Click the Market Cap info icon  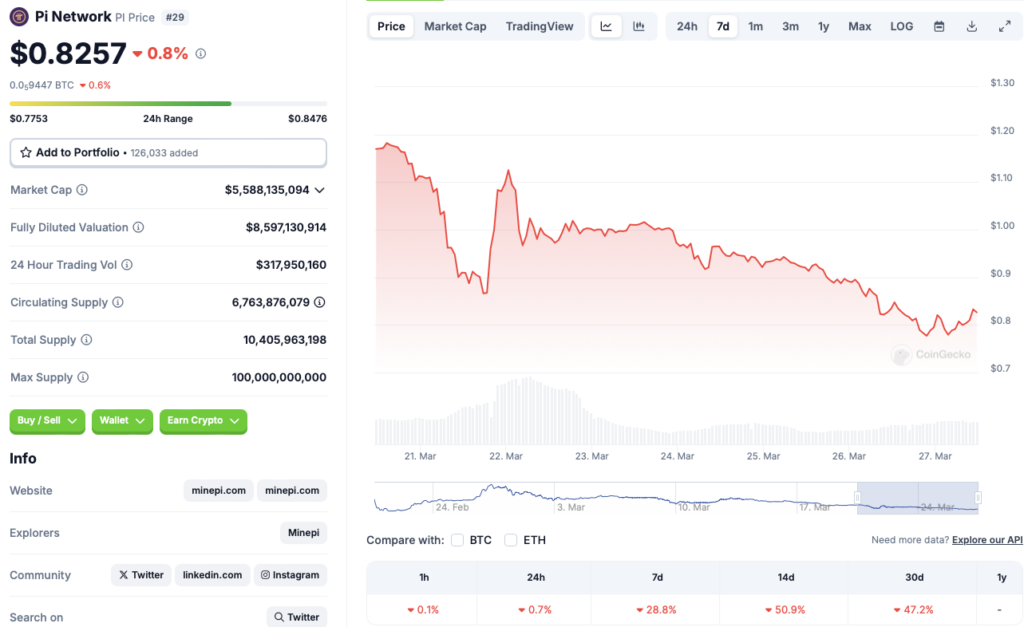[82, 190]
